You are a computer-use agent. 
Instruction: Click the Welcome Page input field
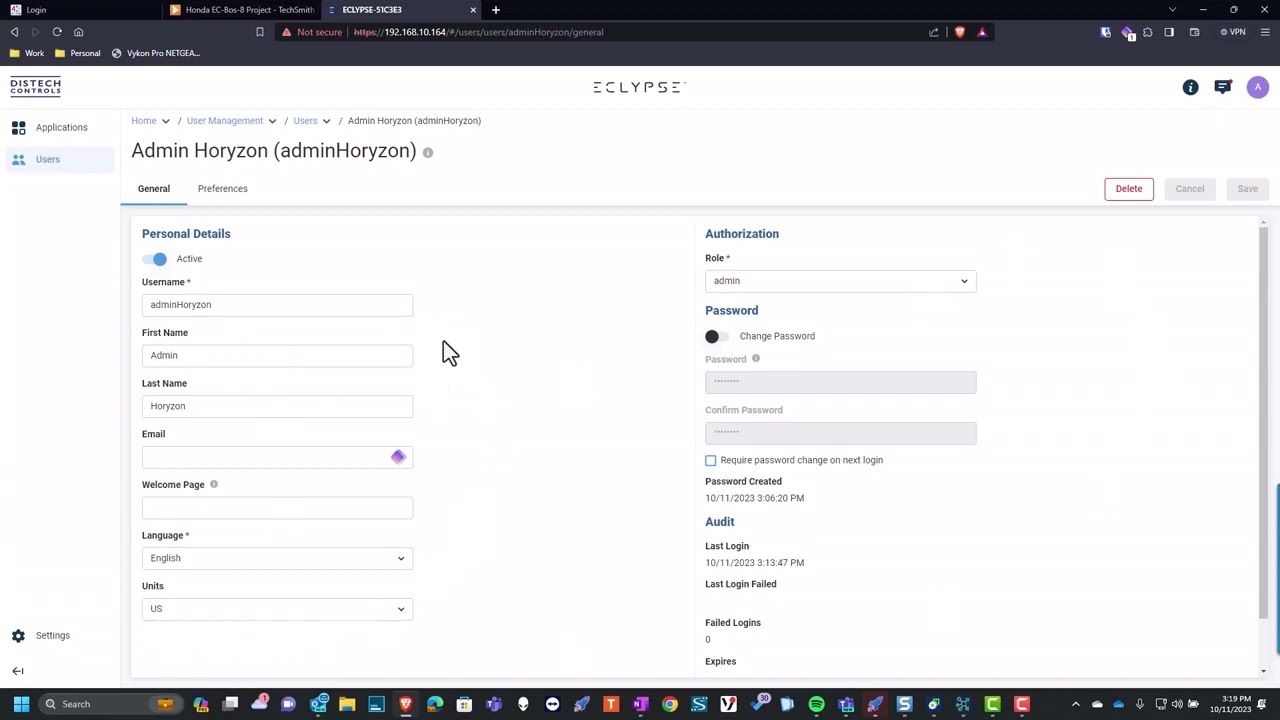277,508
